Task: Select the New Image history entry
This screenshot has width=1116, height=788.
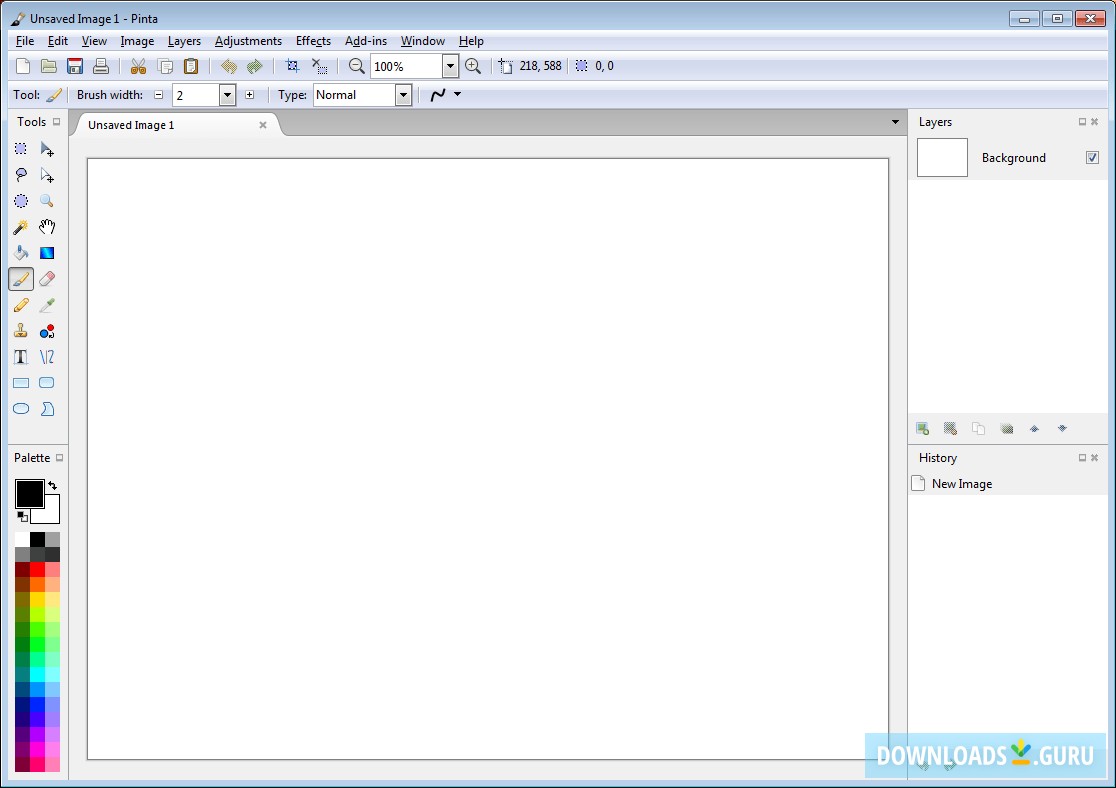Action: (x=1009, y=483)
